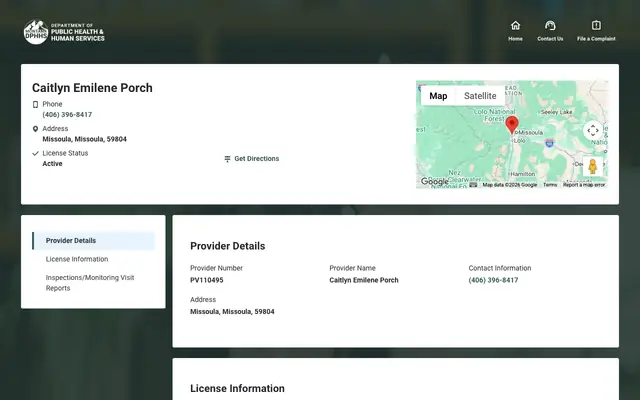Click the Hamilton label on the map

pyautogui.click(x=522, y=174)
